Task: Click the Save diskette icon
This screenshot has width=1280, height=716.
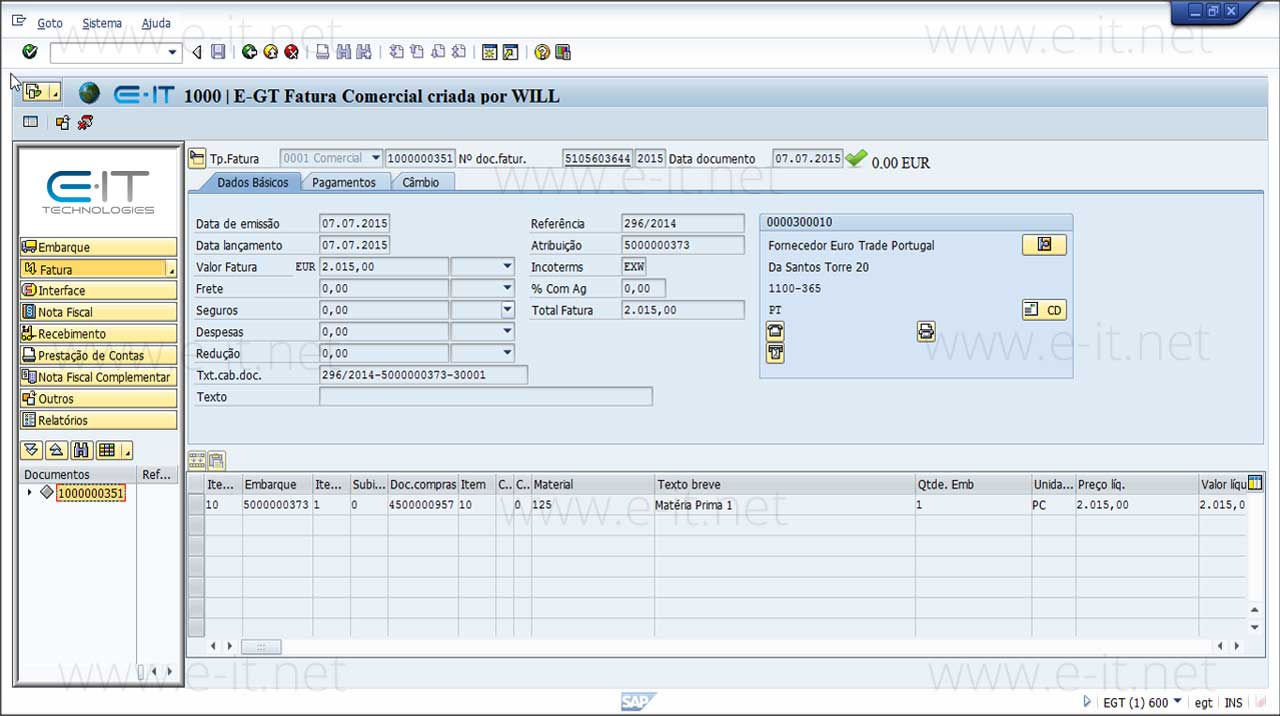Action: pos(218,52)
